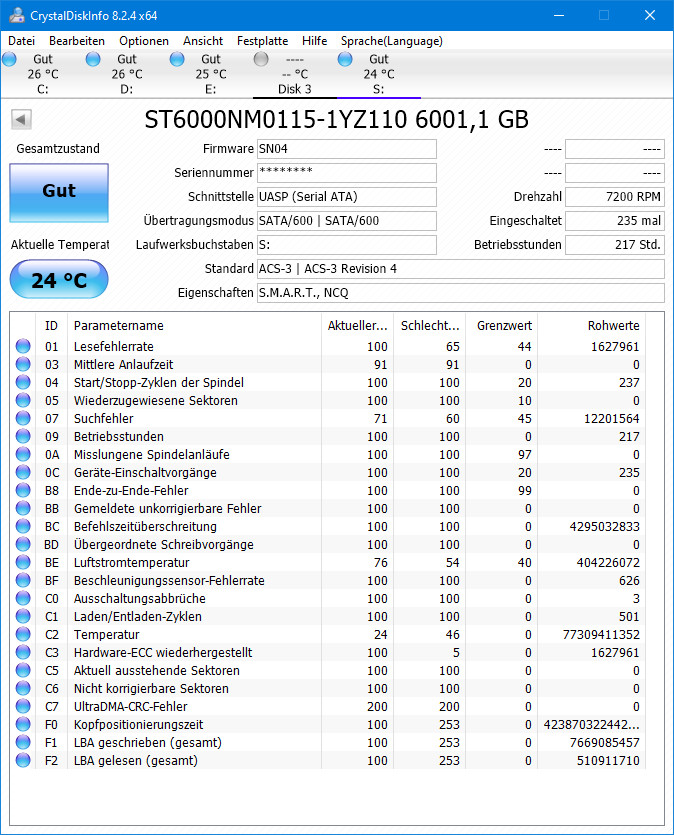Go to previous disk with left arrow
Viewport: 674px width, 835px height.
(x=21, y=119)
